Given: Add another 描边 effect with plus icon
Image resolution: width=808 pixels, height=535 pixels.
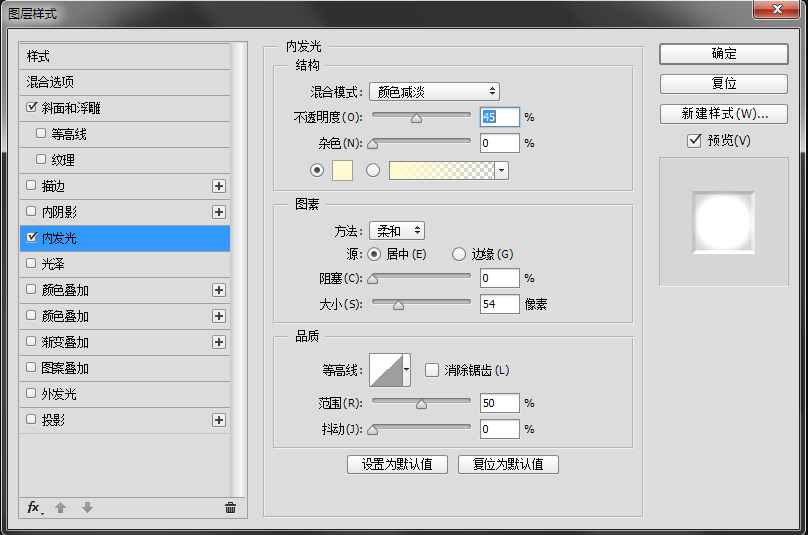Looking at the screenshot, I should (x=219, y=186).
